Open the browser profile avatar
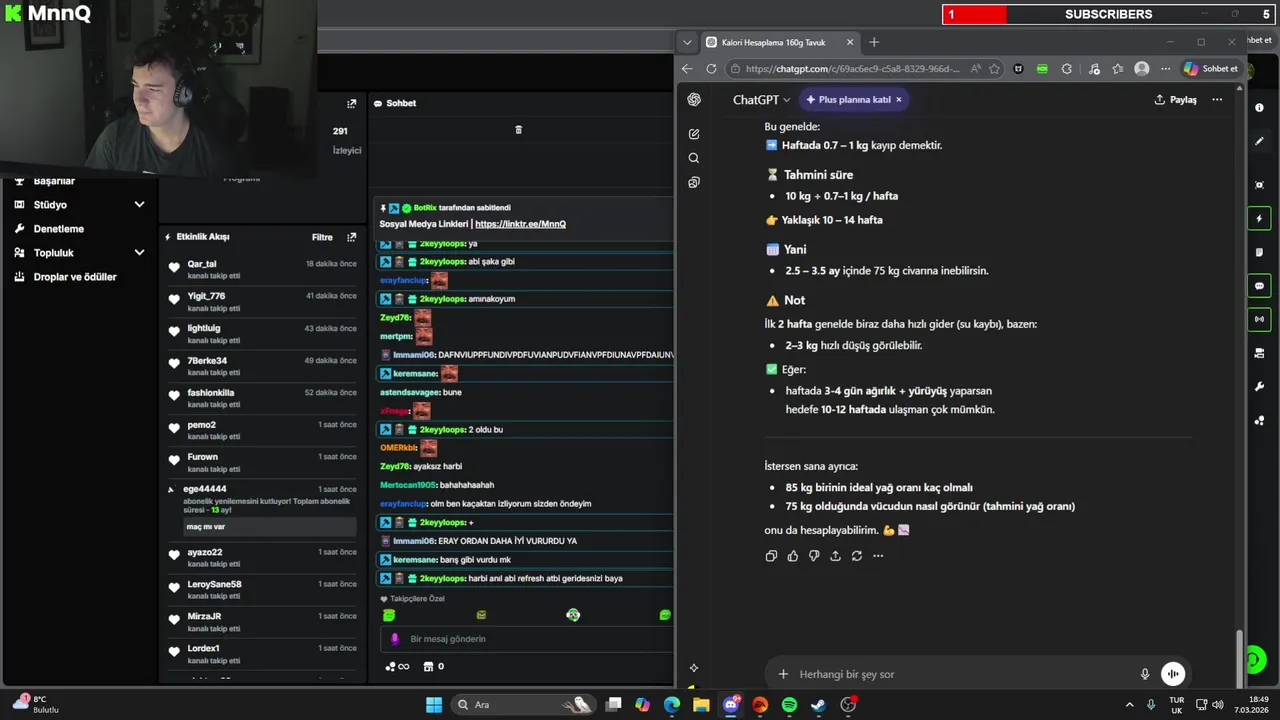The height and width of the screenshot is (720, 1280). coord(1142,69)
